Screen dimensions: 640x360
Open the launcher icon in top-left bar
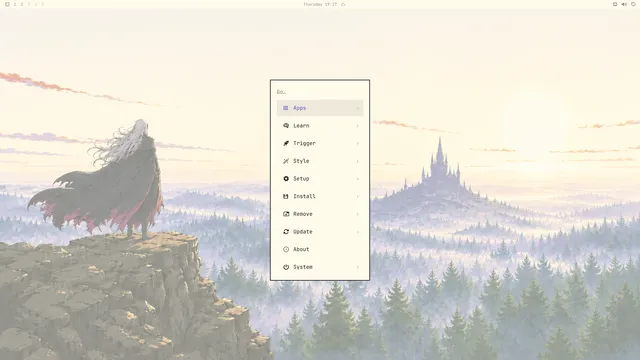[x=7, y=4]
